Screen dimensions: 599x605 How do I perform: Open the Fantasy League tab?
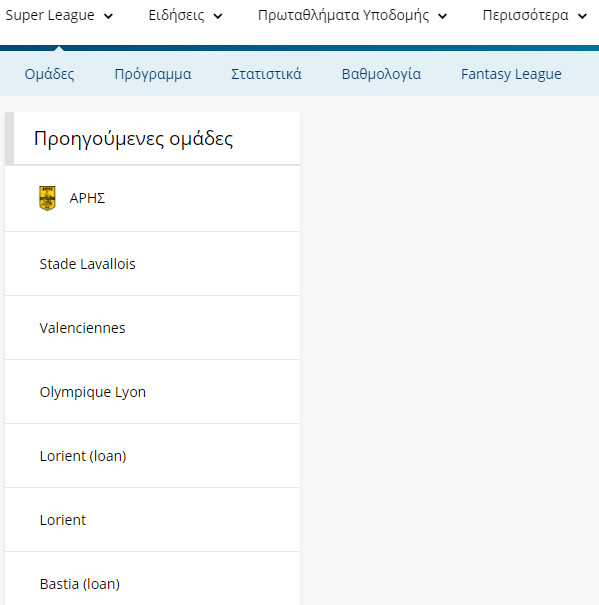pos(511,74)
